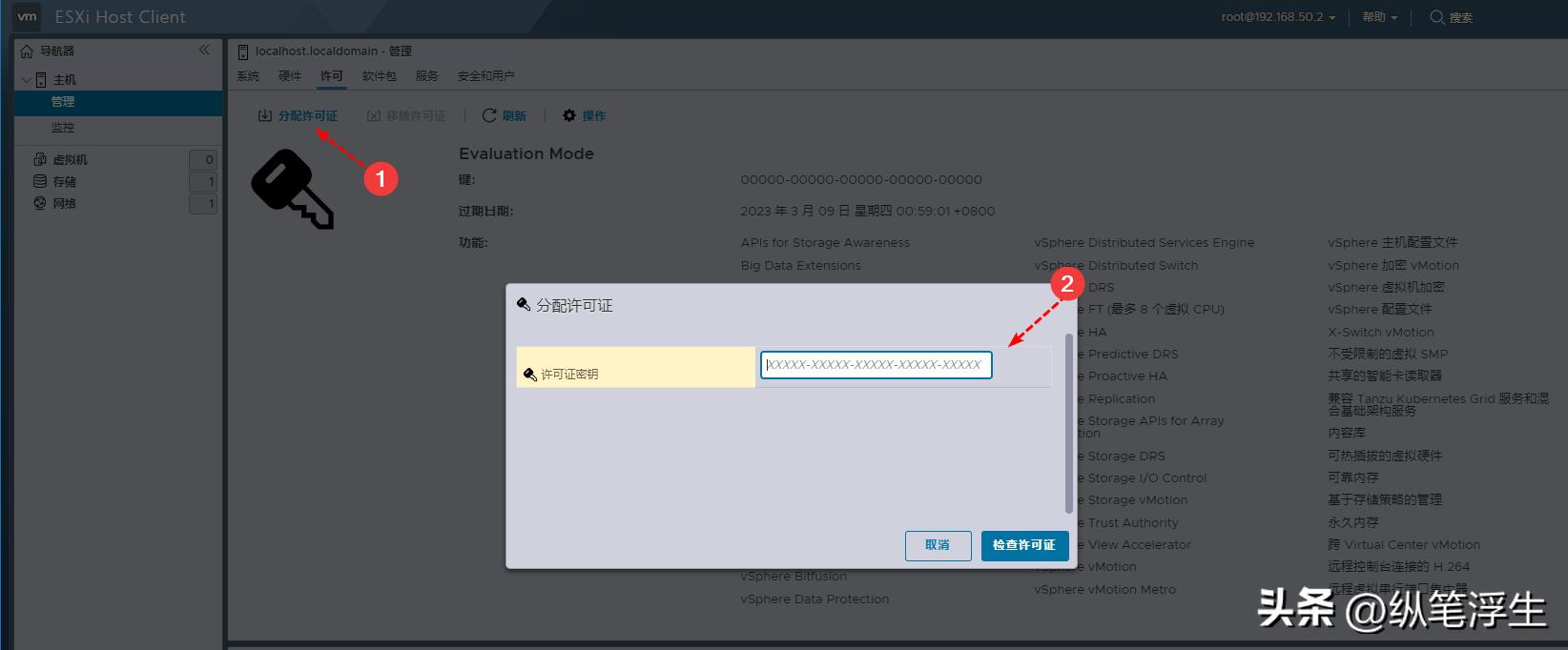This screenshot has height=650, width=1568.
Task: Open the 安全和用户 tab
Action: [486, 76]
